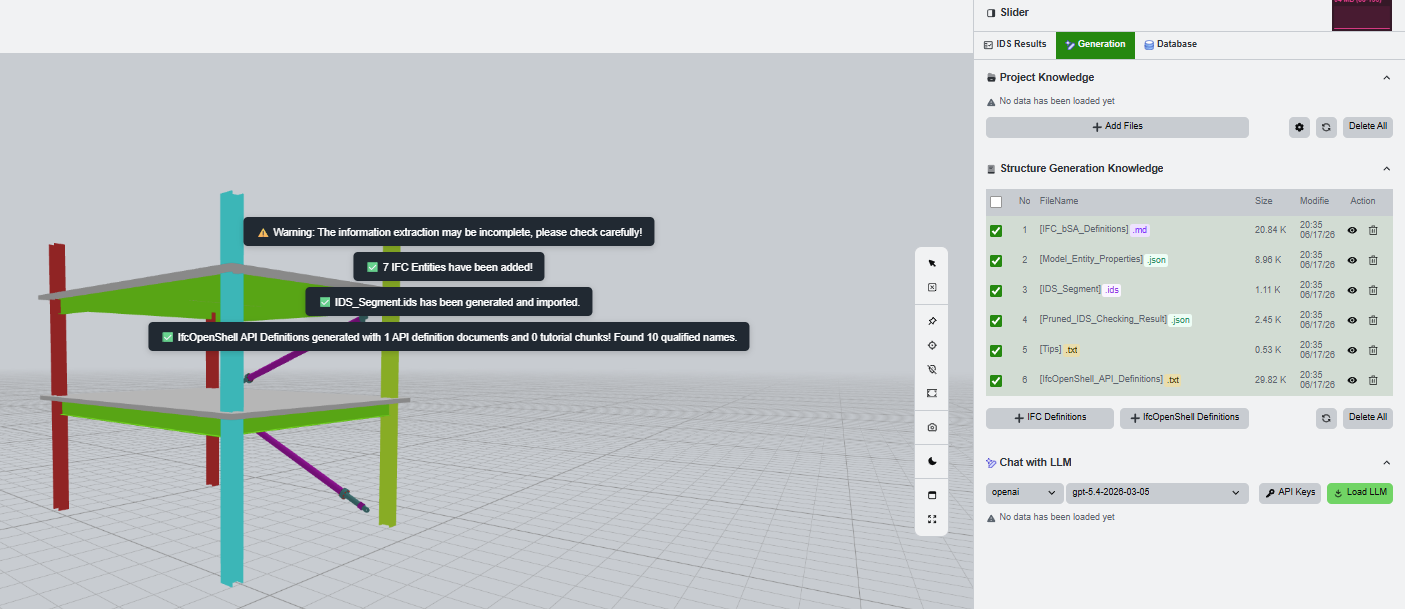Uncheck the Tips row checkbox
The width and height of the screenshot is (1405, 609).
996,351
